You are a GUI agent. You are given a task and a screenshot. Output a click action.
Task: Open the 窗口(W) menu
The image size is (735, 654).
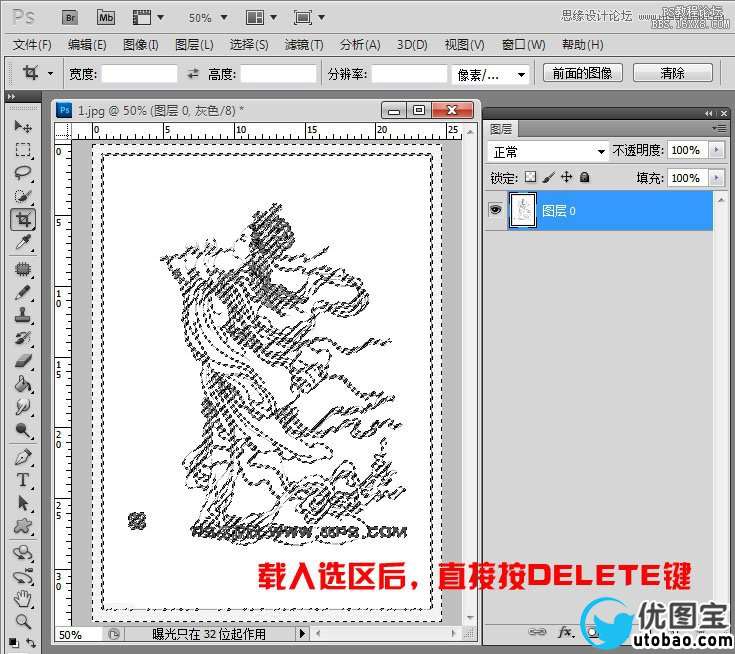[524, 45]
